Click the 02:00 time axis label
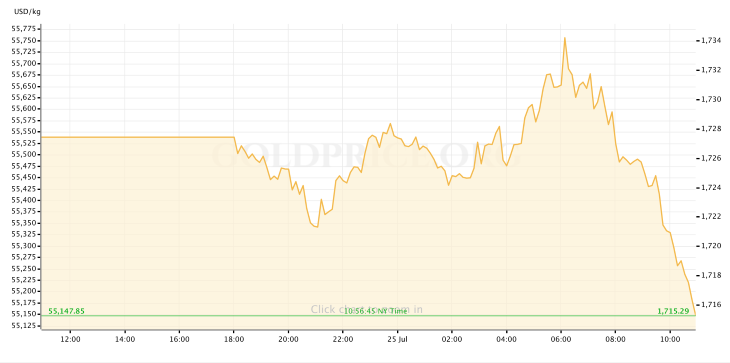Viewport: 730px width, 363px height. tap(452, 339)
